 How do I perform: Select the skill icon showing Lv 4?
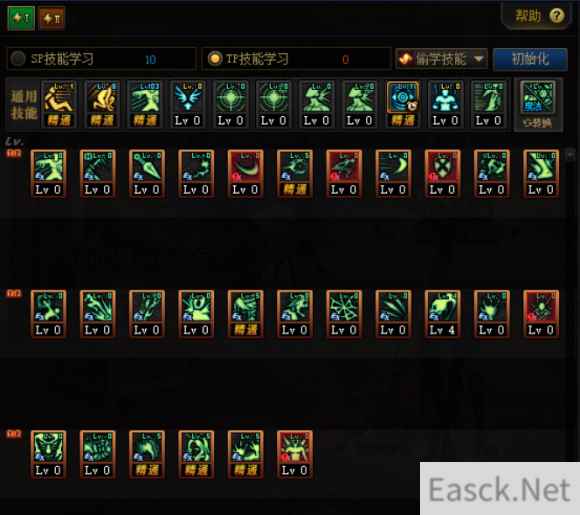(442, 314)
